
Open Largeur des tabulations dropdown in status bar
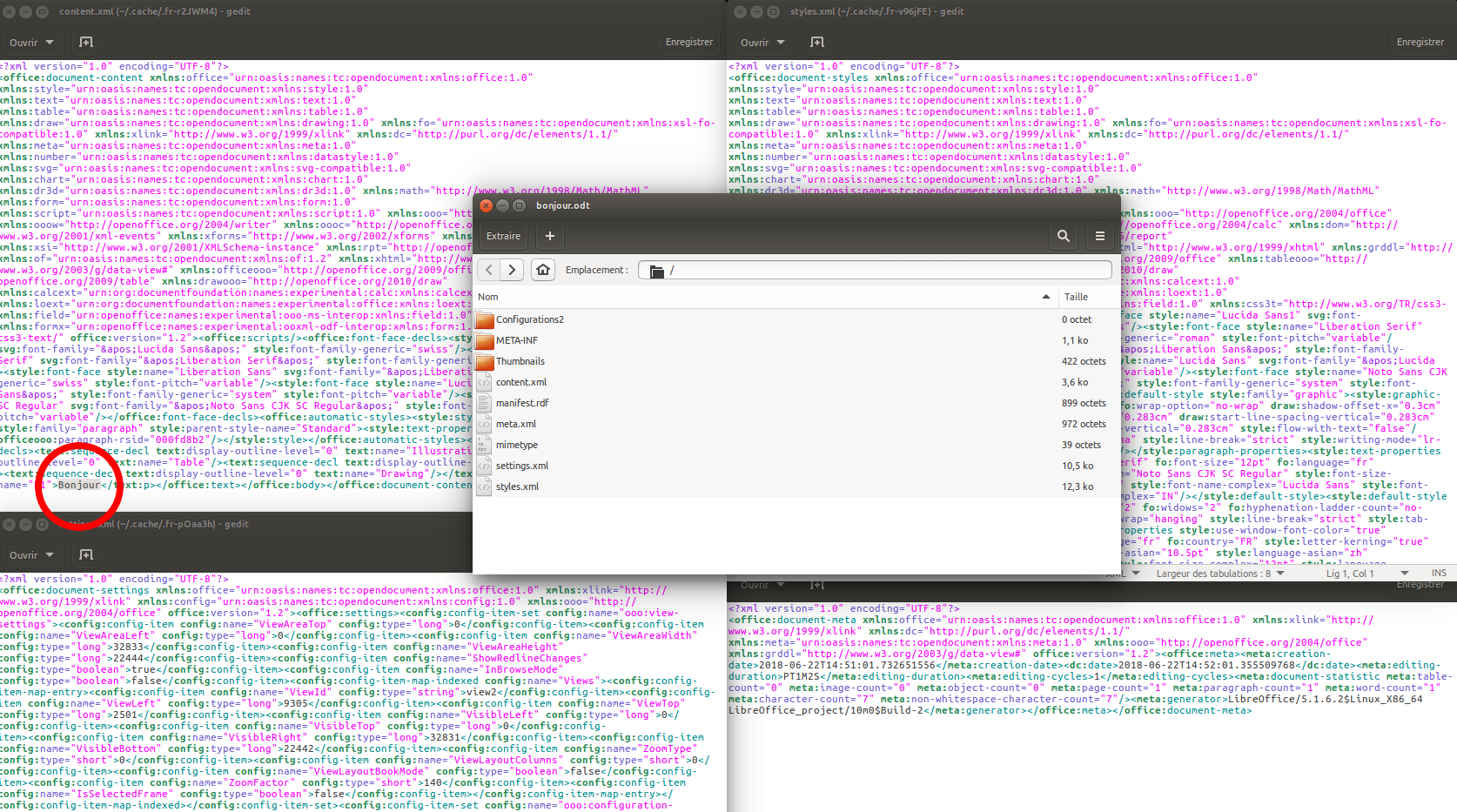coord(1220,574)
